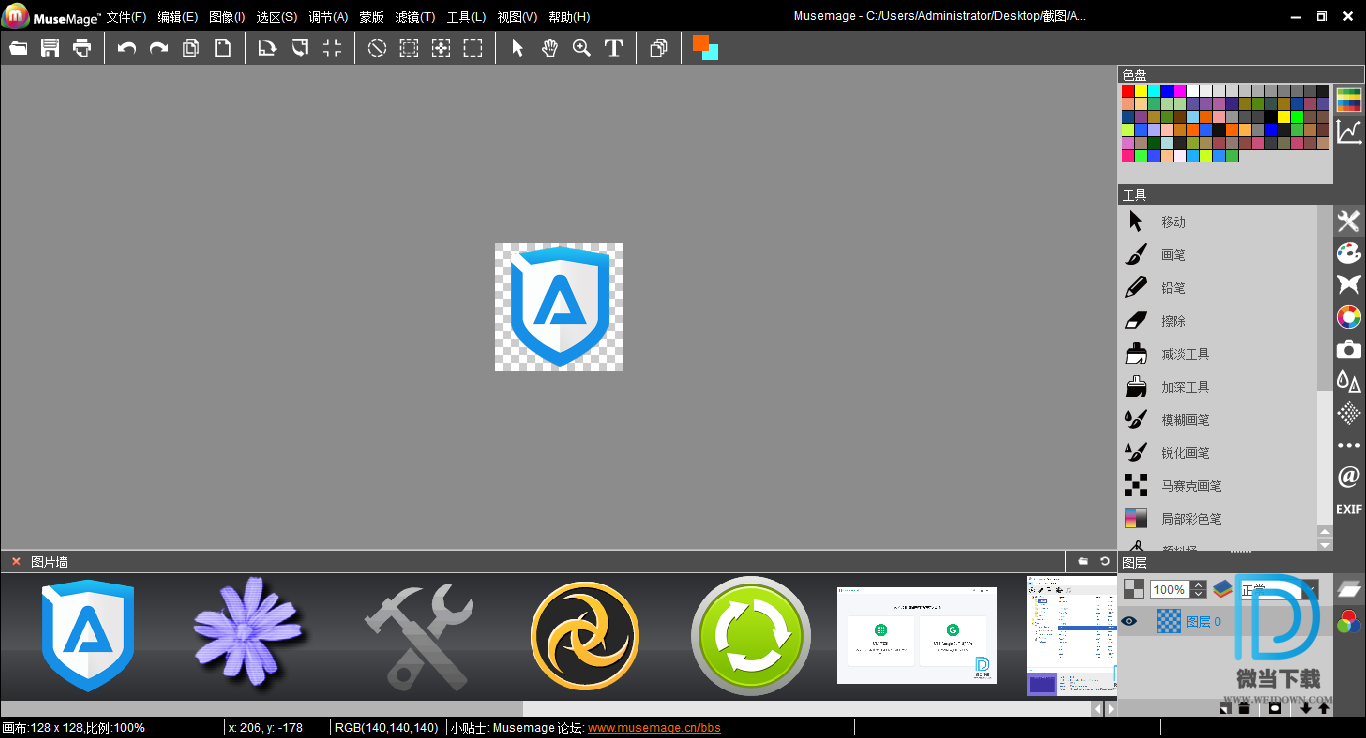The image size is (1366, 738).
Task: Redo the action with the toolbar arrow
Action: click(159, 48)
